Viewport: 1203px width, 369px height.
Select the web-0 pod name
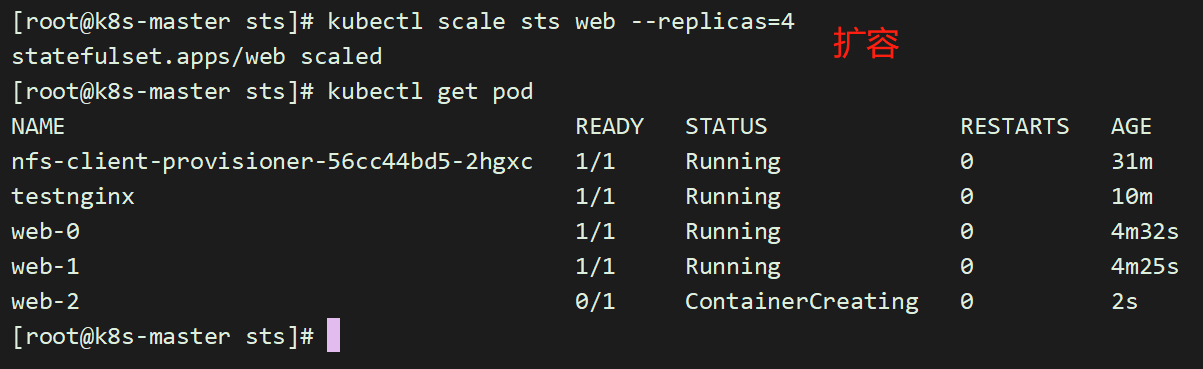click(45, 231)
